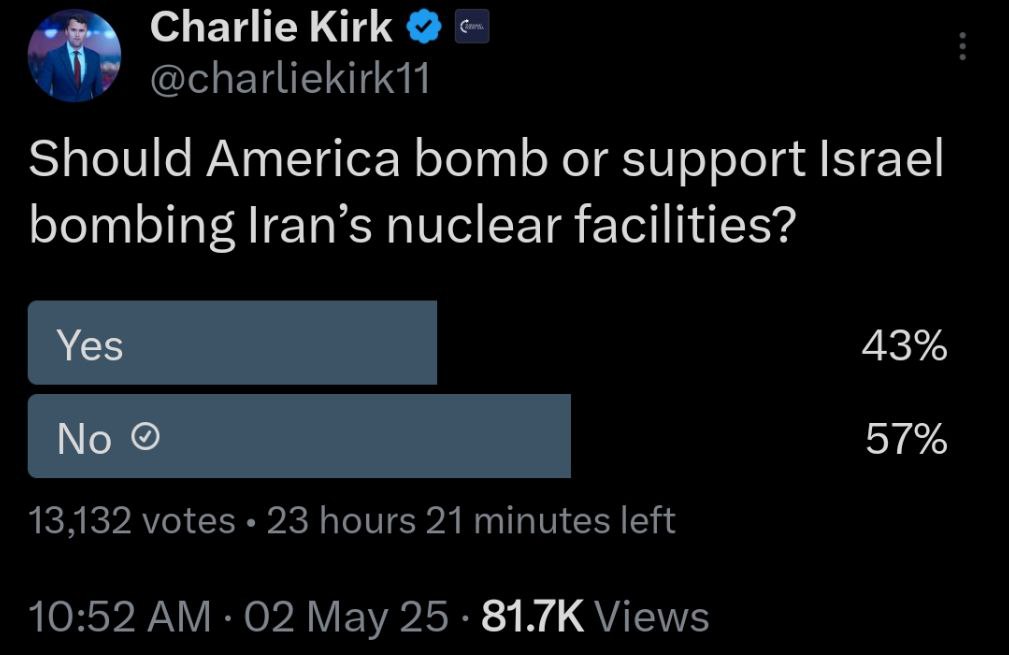Click the 'Yes' label text
Image resolution: width=1009 pixels, height=655 pixels.
89,346
